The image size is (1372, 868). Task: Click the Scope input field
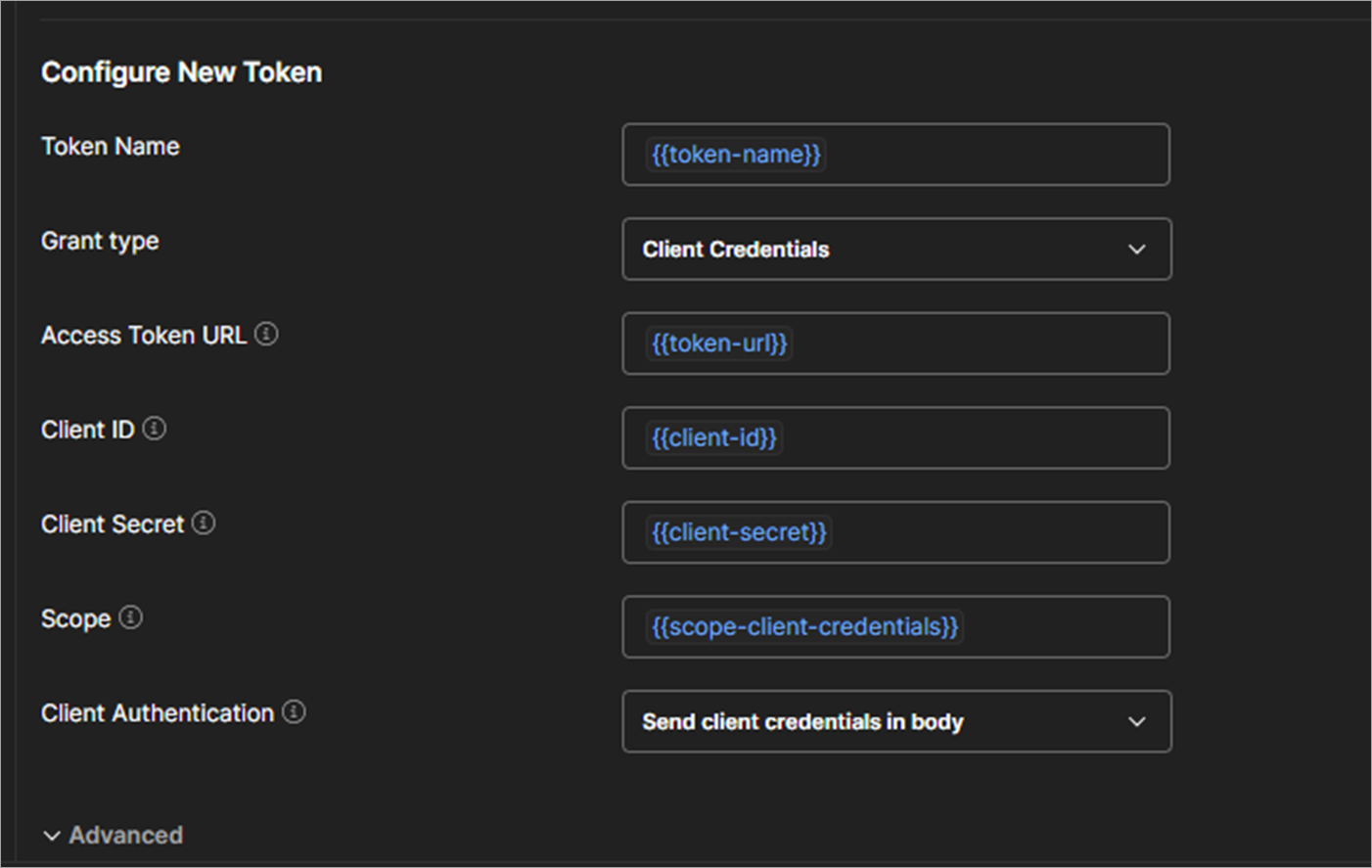pos(895,626)
